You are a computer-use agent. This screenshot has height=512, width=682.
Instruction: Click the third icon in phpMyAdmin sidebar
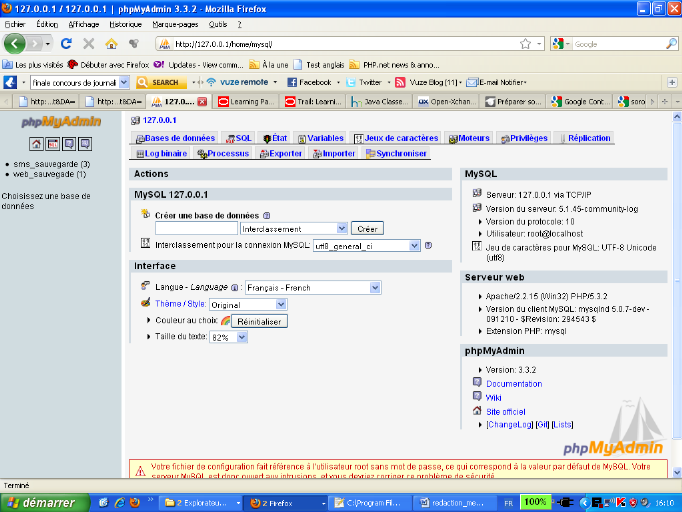click(x=69, y=144)
